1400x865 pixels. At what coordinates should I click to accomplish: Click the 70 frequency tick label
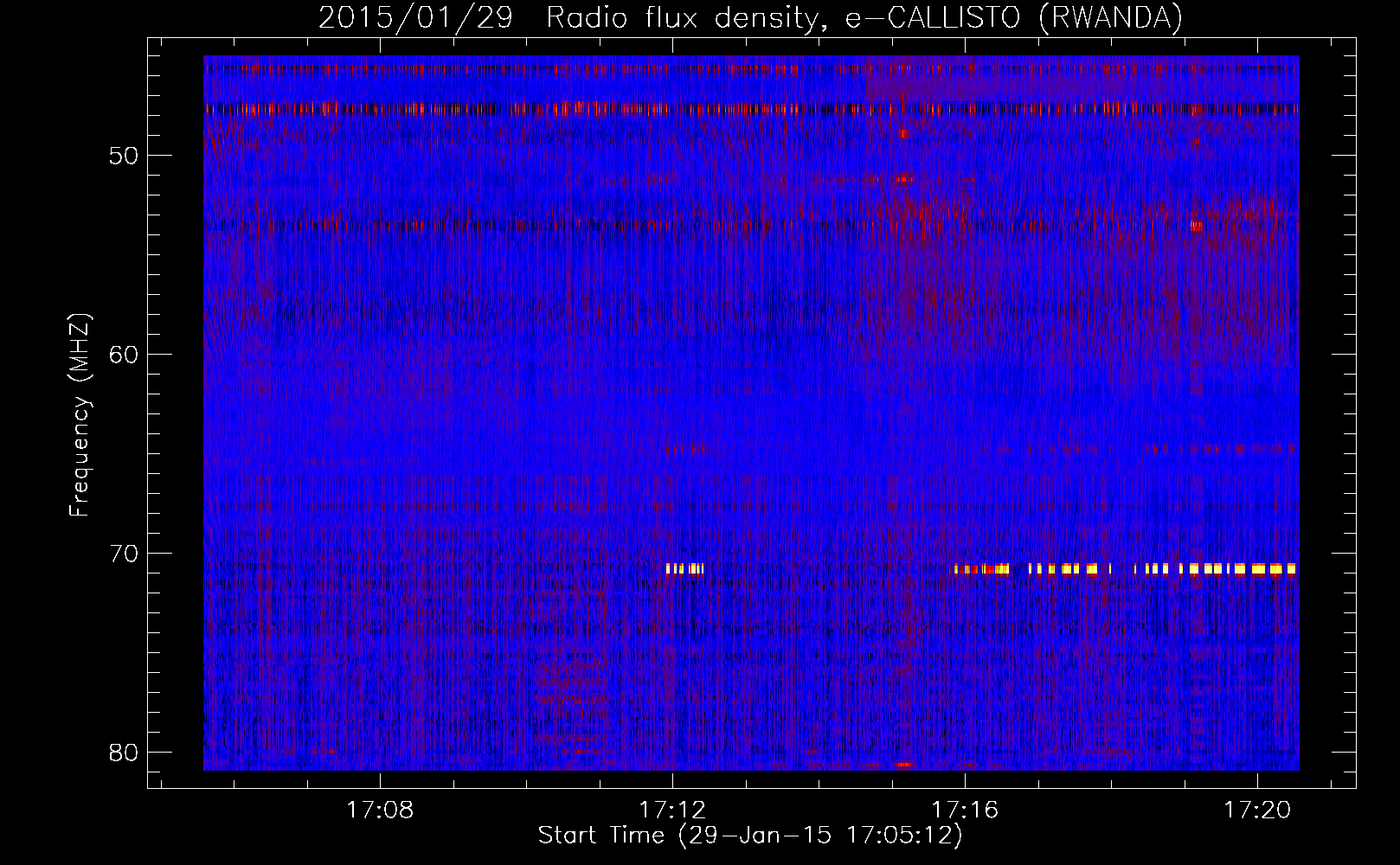pyautogui.click(x=124, y=554)
